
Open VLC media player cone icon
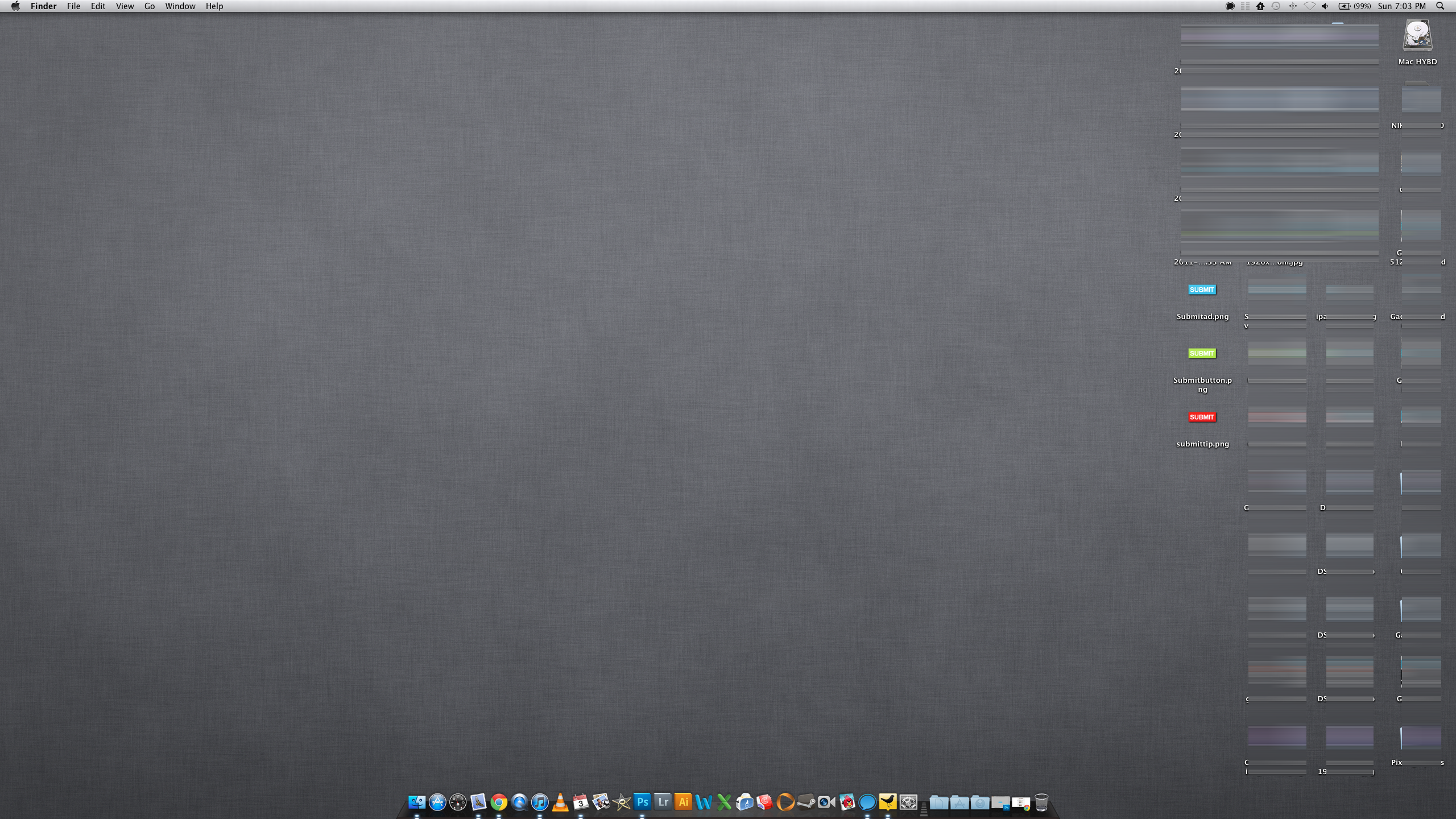pos(560,803)
